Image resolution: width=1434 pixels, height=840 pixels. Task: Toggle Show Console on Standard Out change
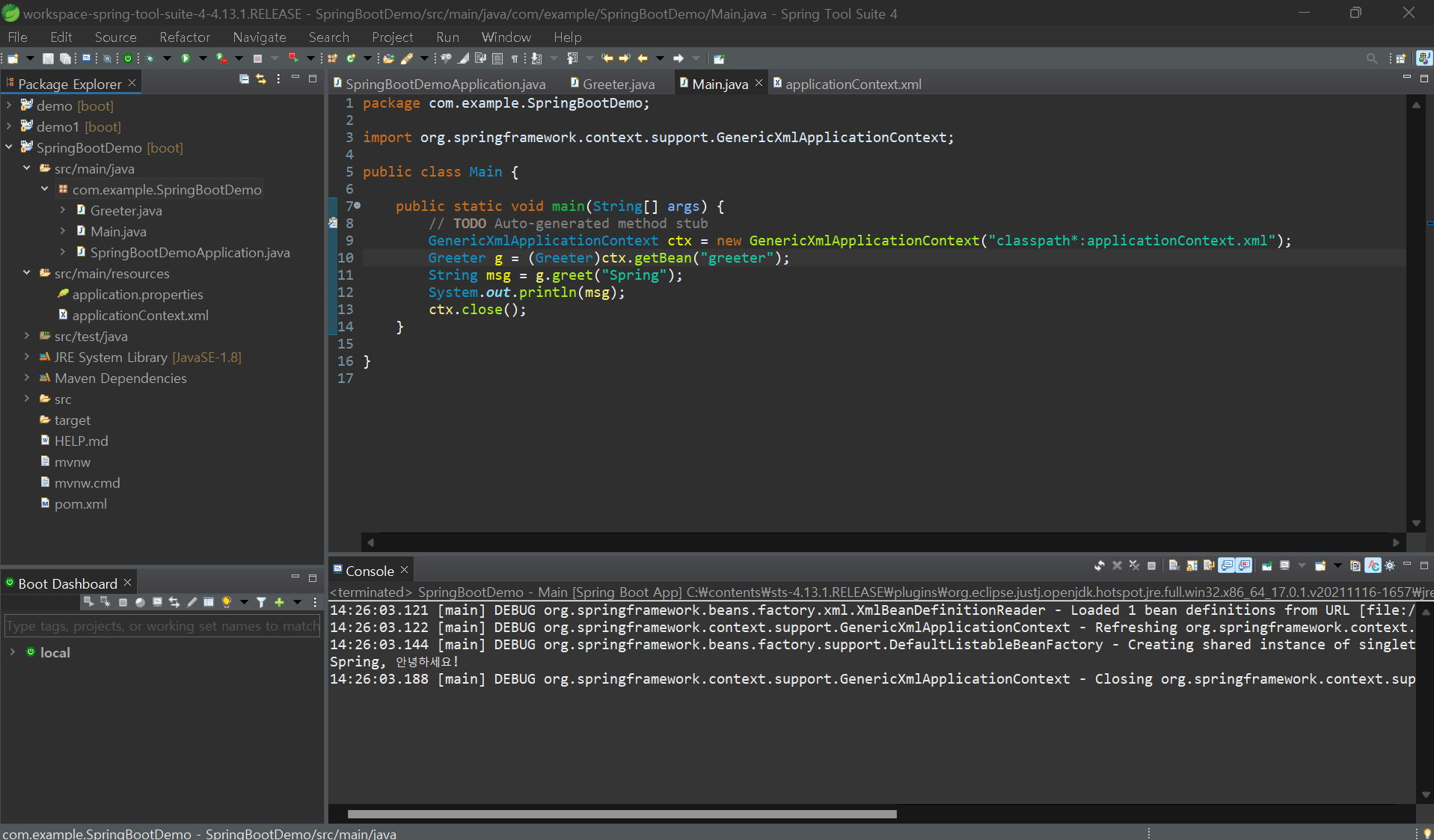point(1226,565)
